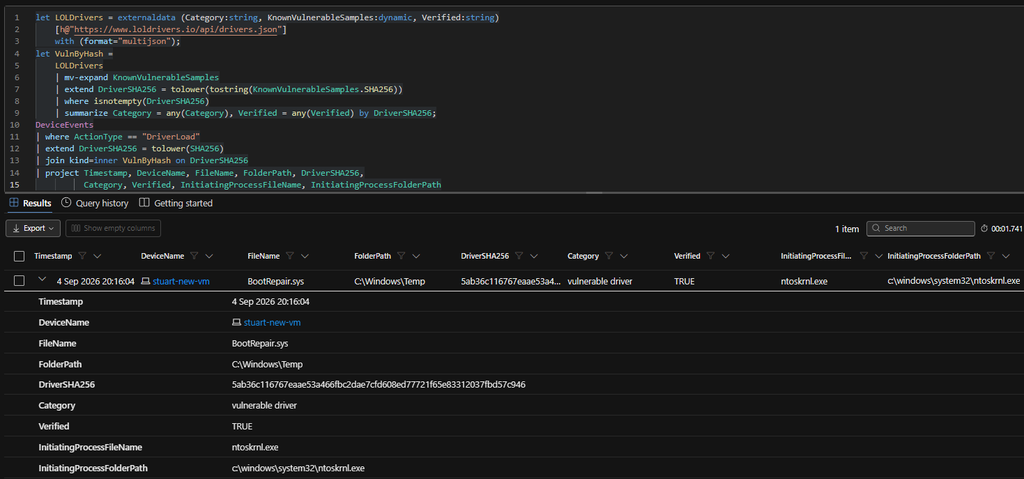The height and width of the screenshot is (479, 1024).
Task: Open stuart-new-vm link in table row
Action: point(181,281)
